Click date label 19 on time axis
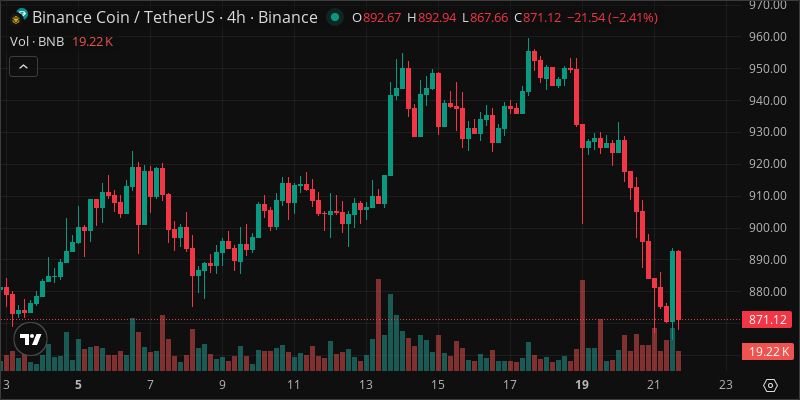The width and height of the screenshot is (800, 400). [582, 385]
